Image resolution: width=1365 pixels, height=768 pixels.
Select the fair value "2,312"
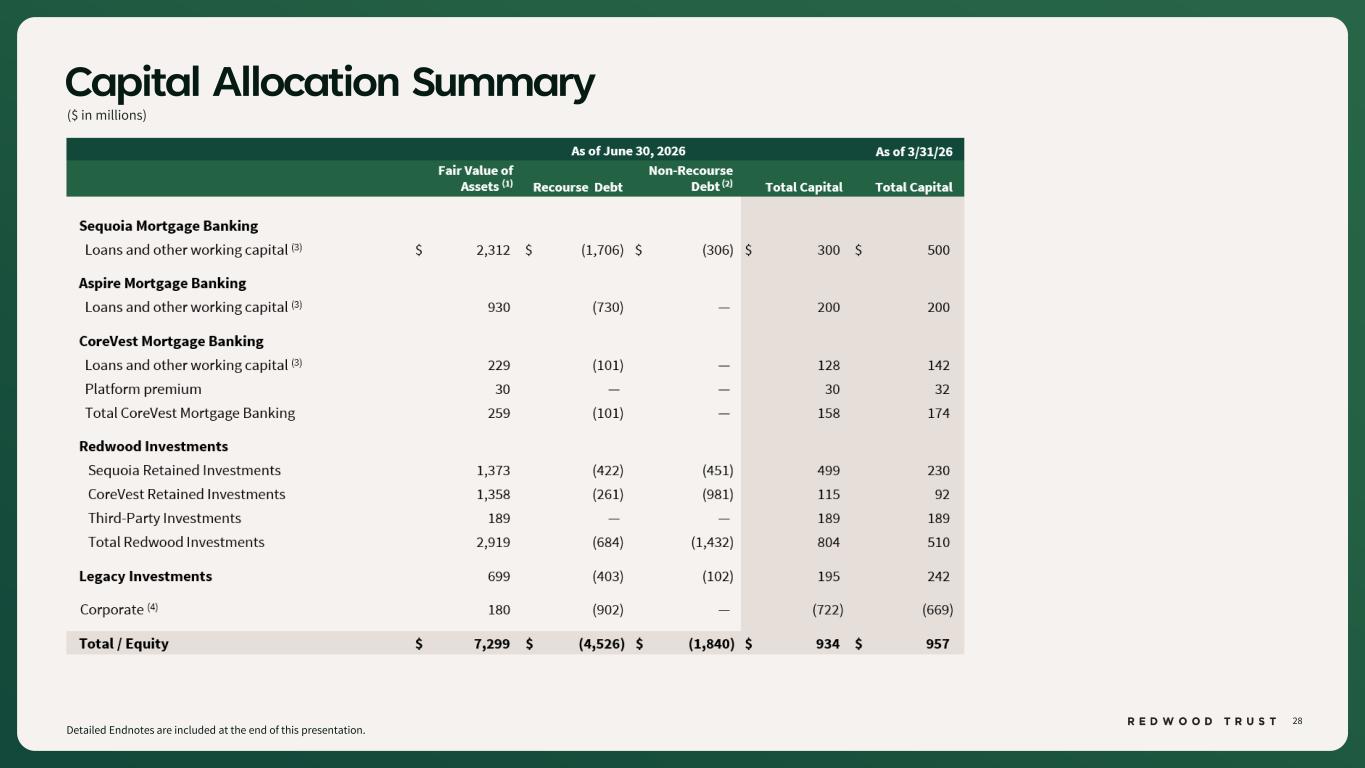(494, 250)
